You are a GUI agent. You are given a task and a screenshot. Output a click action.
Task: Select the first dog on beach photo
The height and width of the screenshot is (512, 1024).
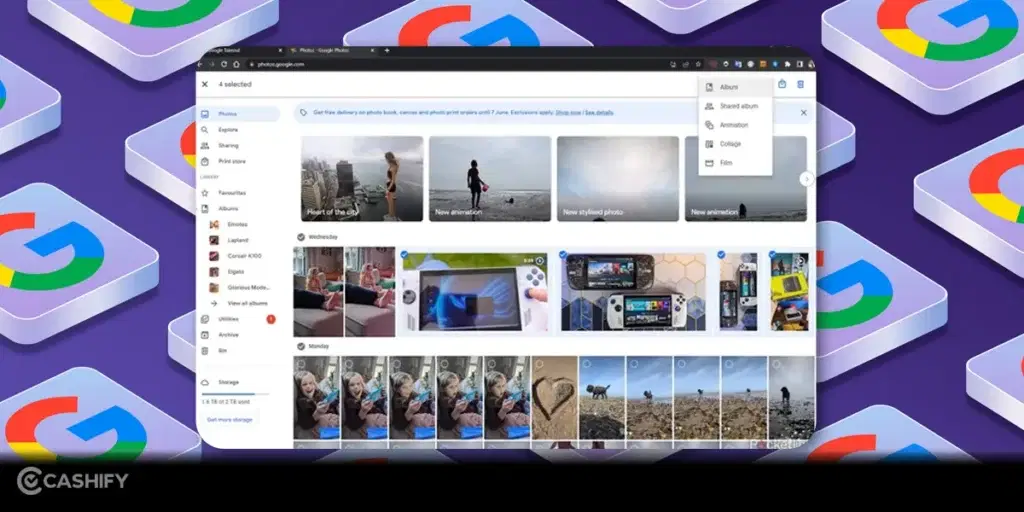tap(585, 364)
